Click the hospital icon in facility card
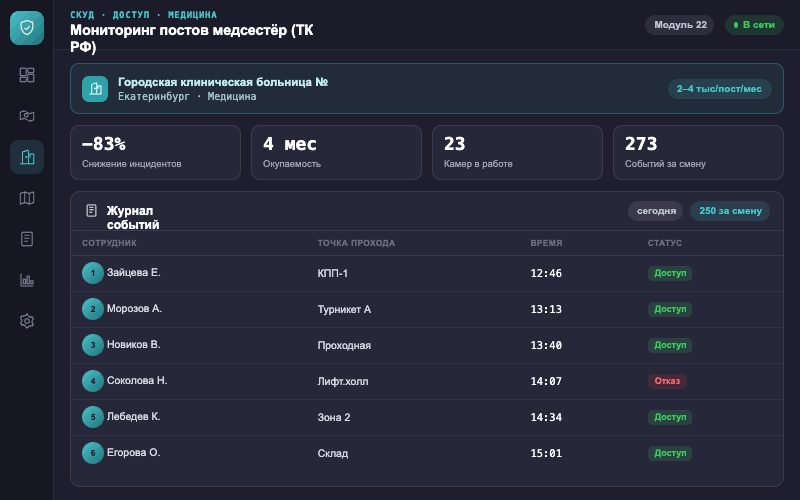Viewport: 800px width, 500px height. click(x=95, y=89)
